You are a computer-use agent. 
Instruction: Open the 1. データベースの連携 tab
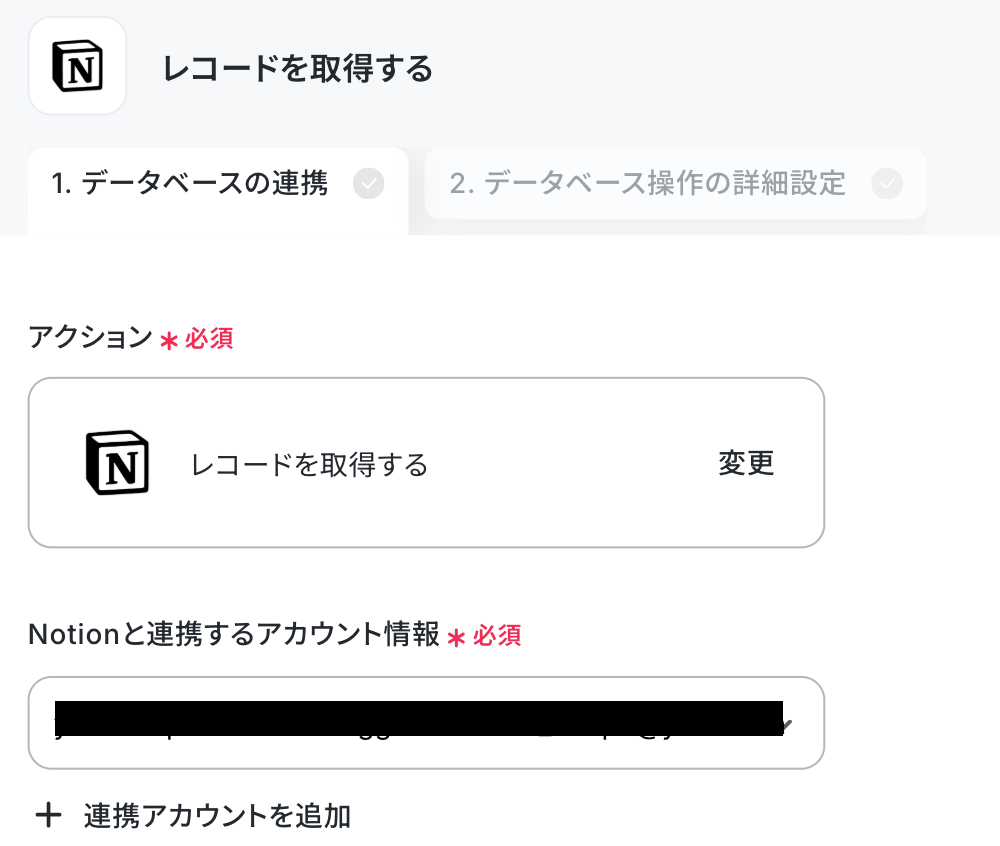[x=218, y=184]
